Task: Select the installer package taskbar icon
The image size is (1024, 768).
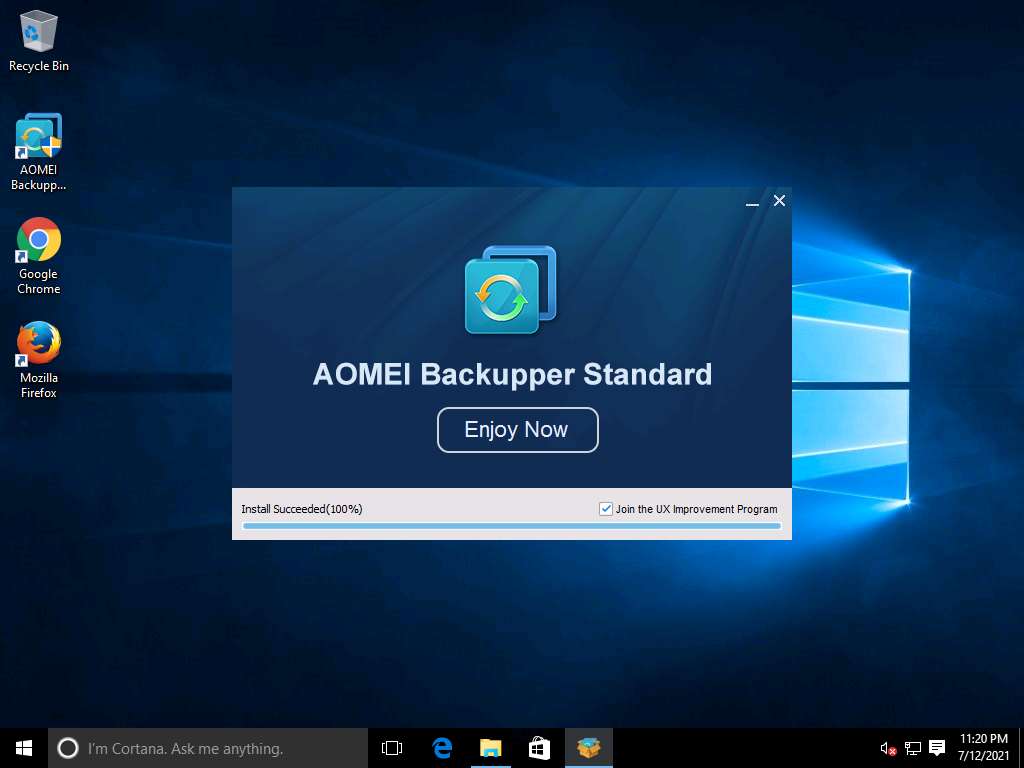Action: tap(588, 748)
